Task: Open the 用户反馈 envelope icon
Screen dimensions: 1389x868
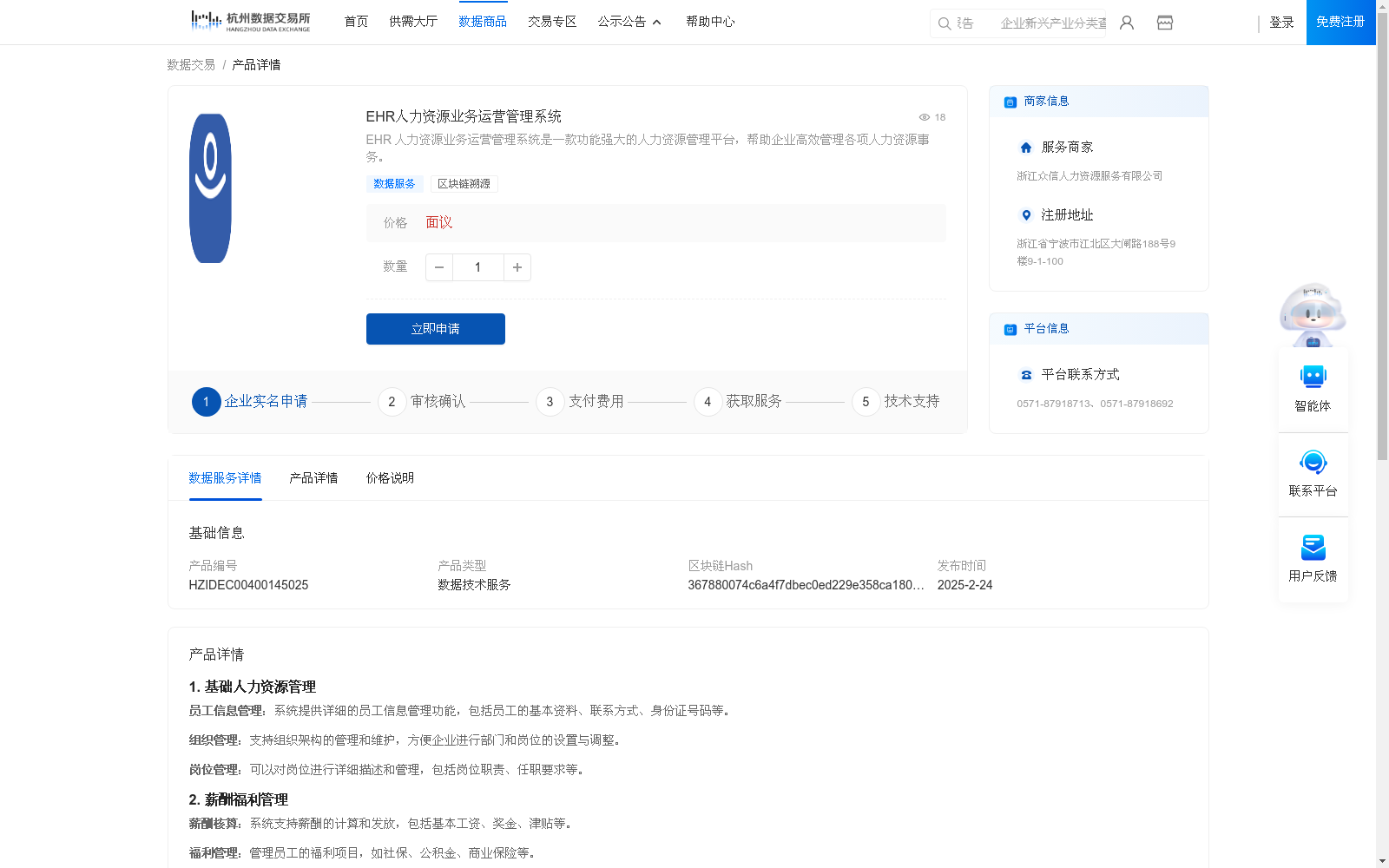Action: 1313,548
